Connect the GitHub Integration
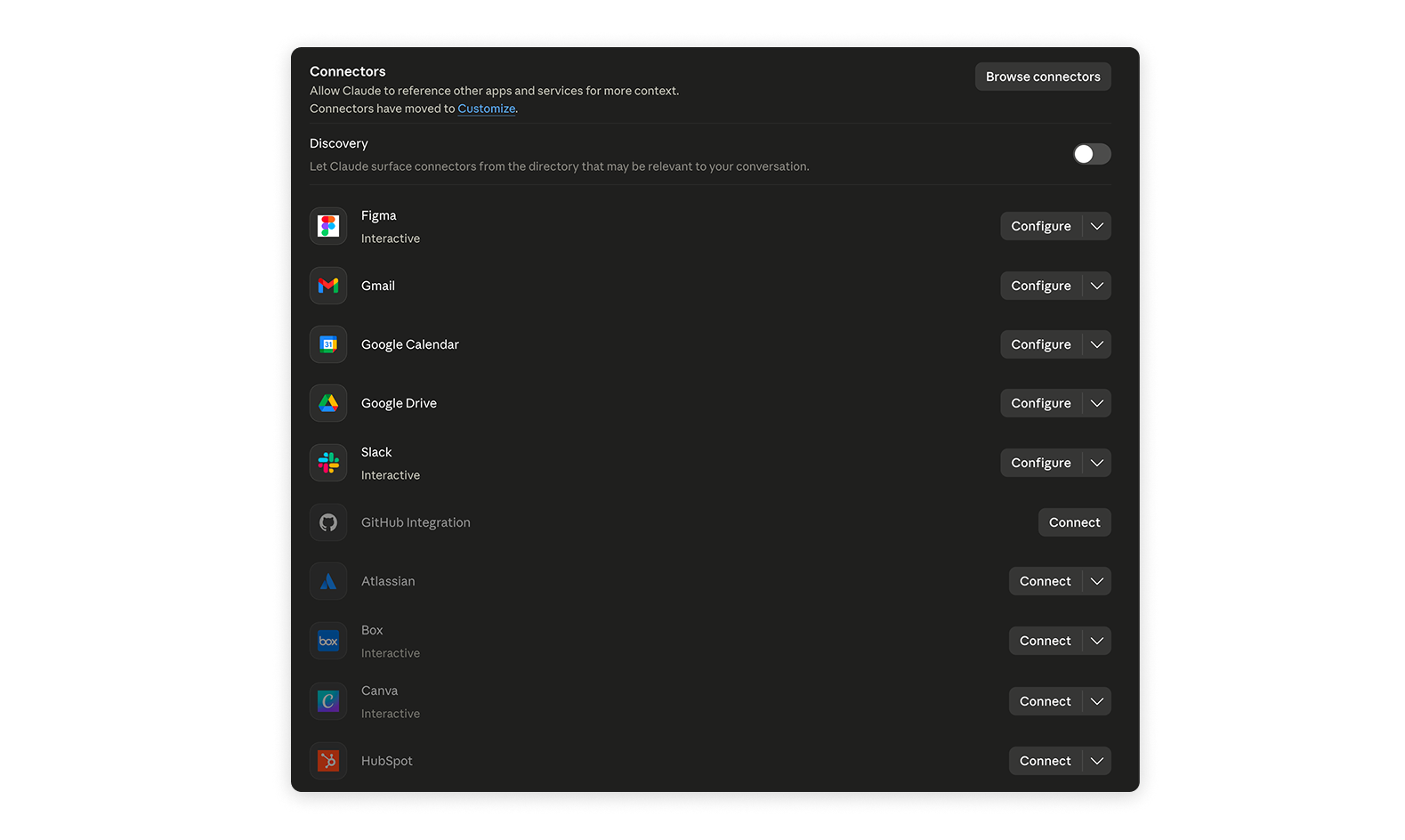This screenshot has width=1405, height=840. click(1074, 522)
